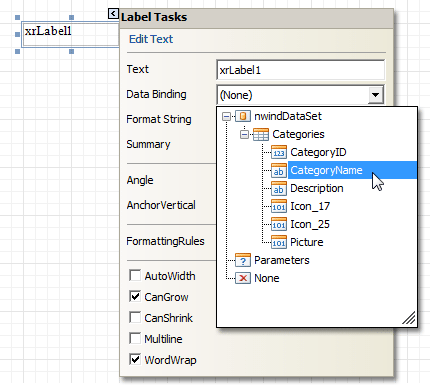This screenshot has height=385, width=430.
Task: Click the red X None icon
Action: 243,278
